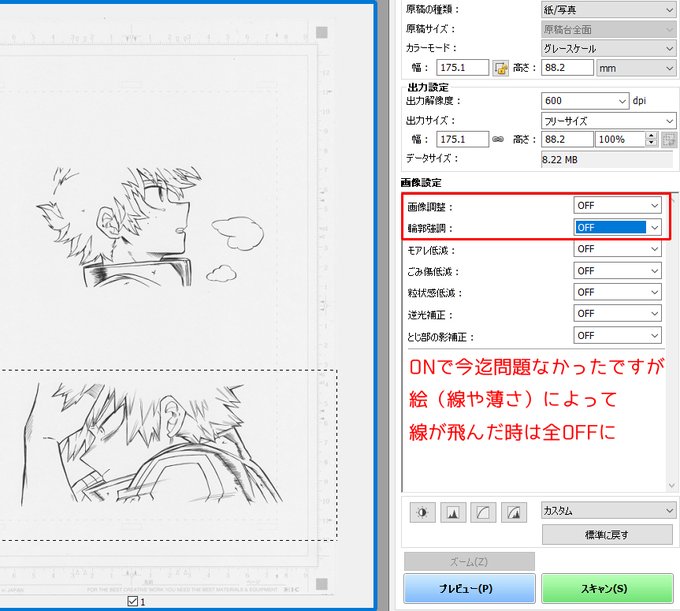Click the input height field 88.2
This screenshot has width=680, height=611.
pos(567,68)
